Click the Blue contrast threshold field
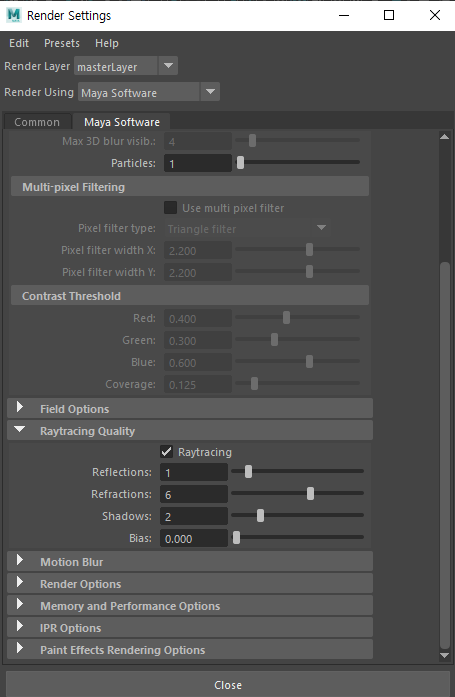 [198, 362]
